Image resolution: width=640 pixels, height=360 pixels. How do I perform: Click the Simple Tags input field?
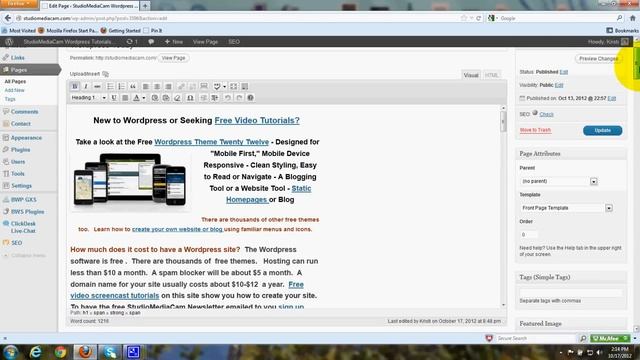[x=571, y=292]
